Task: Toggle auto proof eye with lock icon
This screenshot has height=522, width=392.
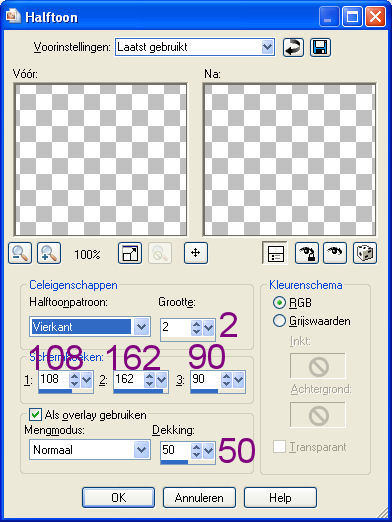Action: pos(307,253)
